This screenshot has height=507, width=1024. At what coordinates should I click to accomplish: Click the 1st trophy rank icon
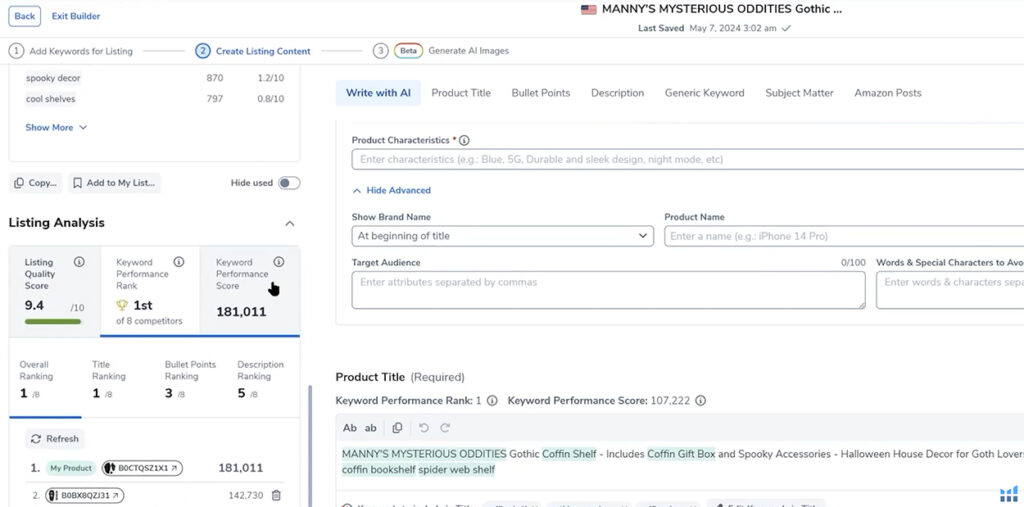click(122, 305)
